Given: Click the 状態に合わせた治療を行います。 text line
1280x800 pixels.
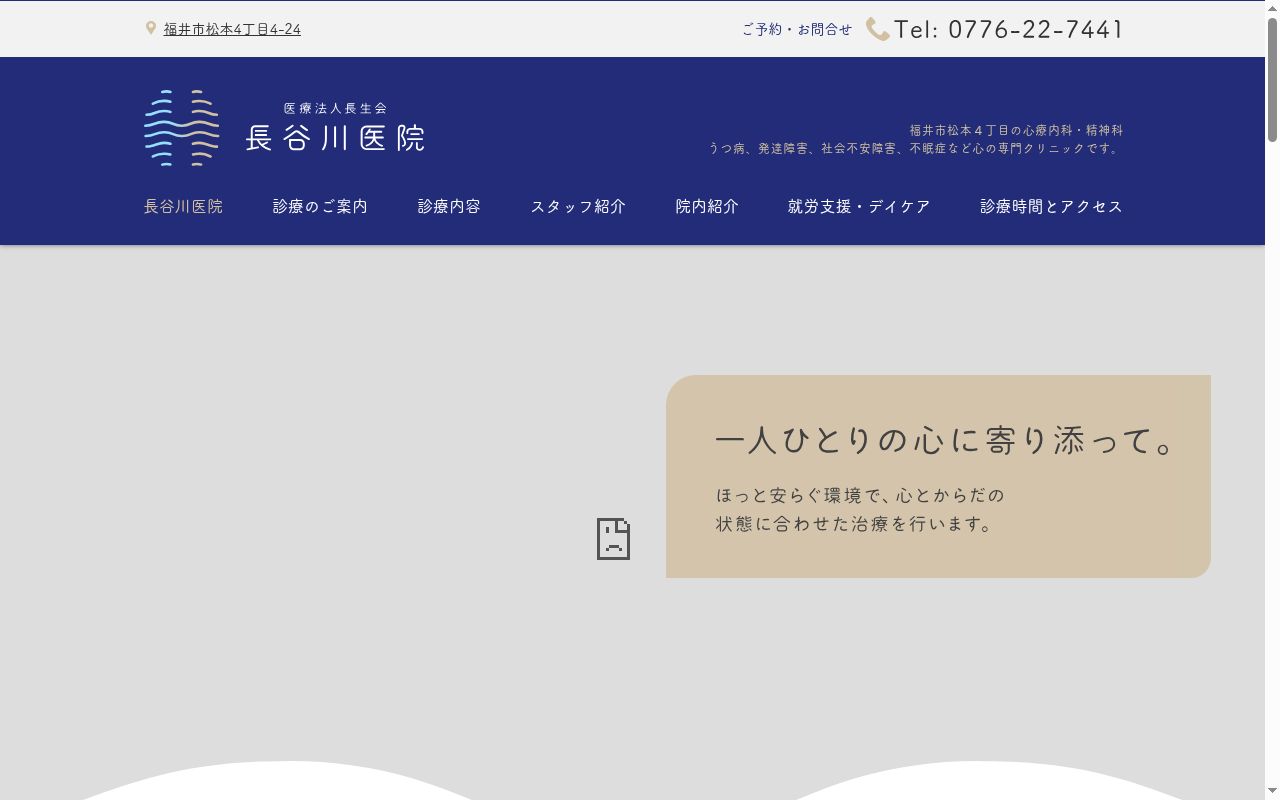Looking at the screenshot, I should pyautogui.click(x=854, y=523).
